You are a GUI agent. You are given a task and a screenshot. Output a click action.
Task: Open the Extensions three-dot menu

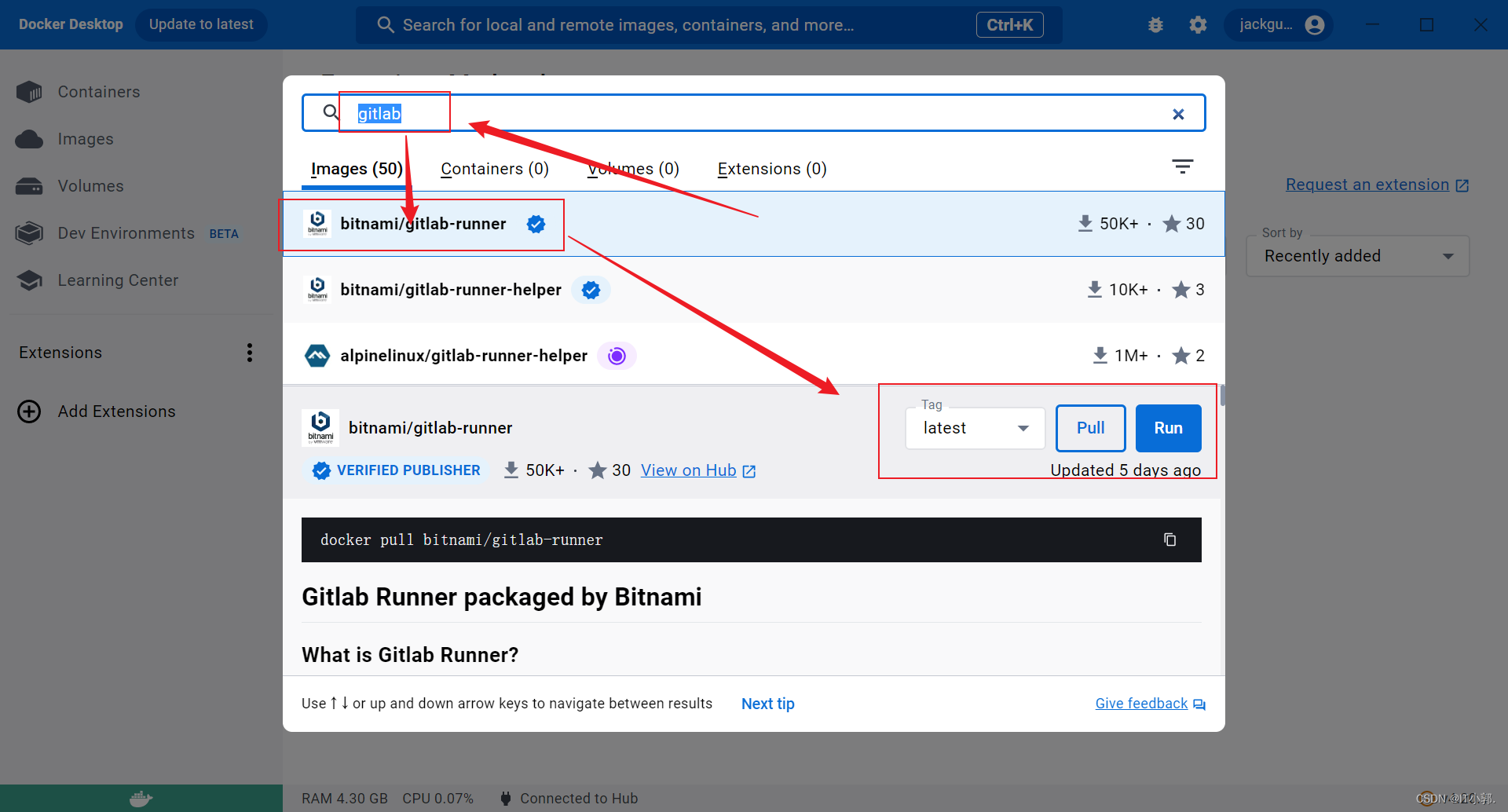(250, 353)
